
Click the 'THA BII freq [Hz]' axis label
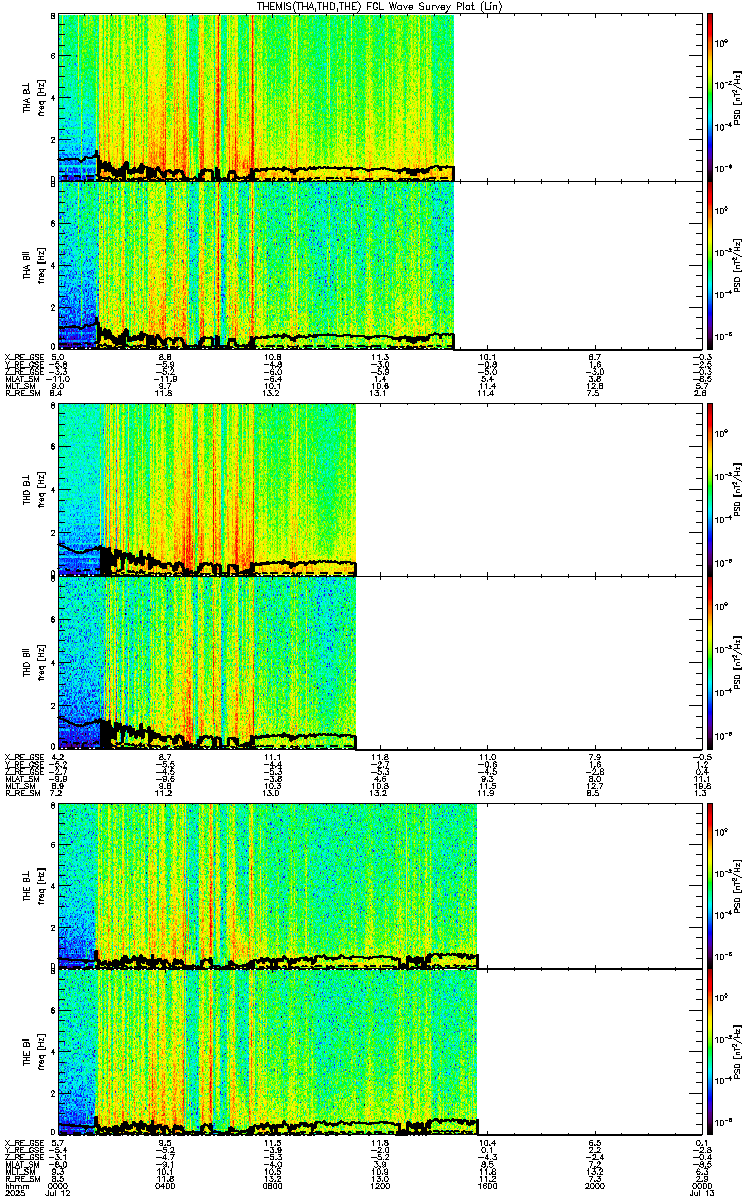(34, 265)
